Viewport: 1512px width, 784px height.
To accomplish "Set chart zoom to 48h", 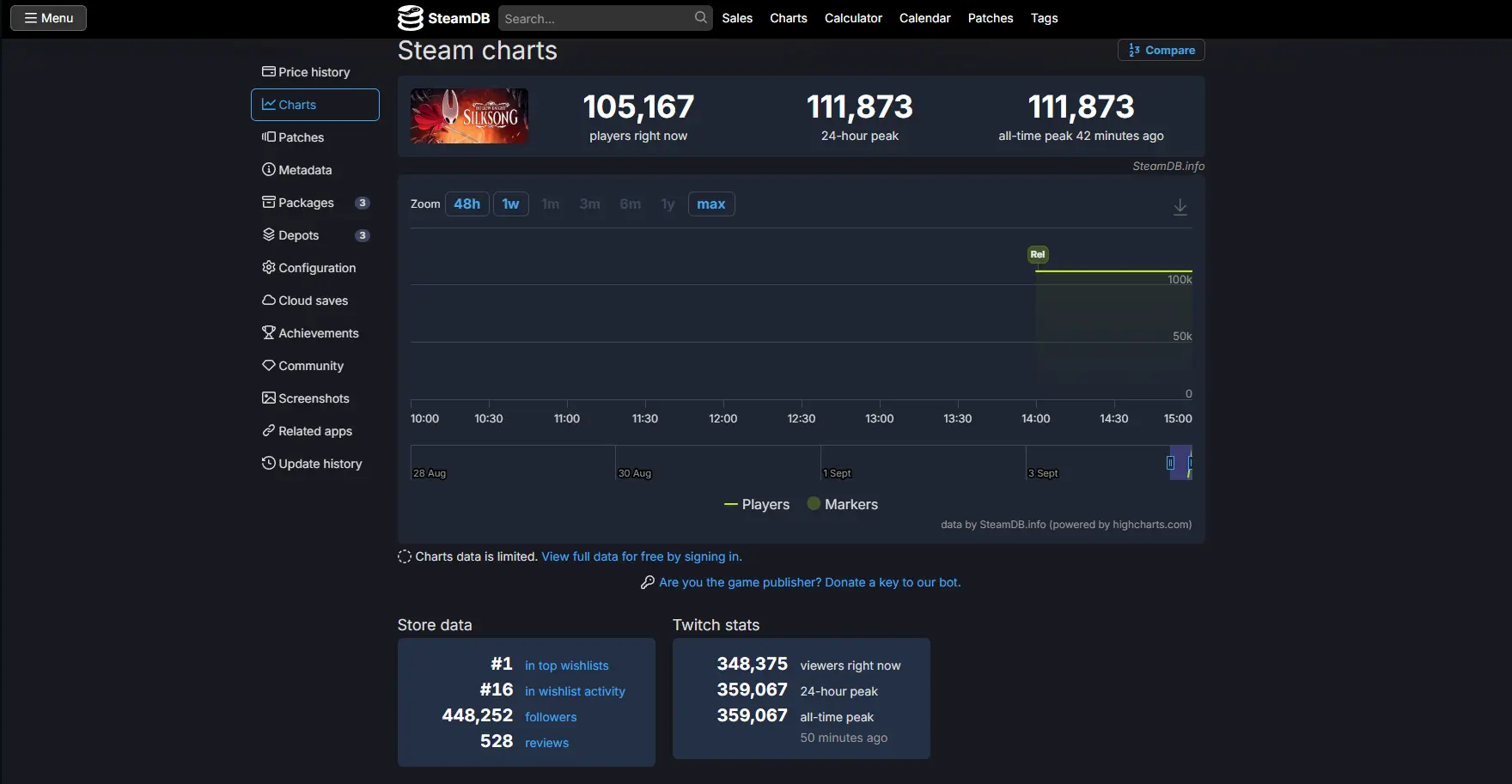I will pyautogui.click(x=466, y=204).
